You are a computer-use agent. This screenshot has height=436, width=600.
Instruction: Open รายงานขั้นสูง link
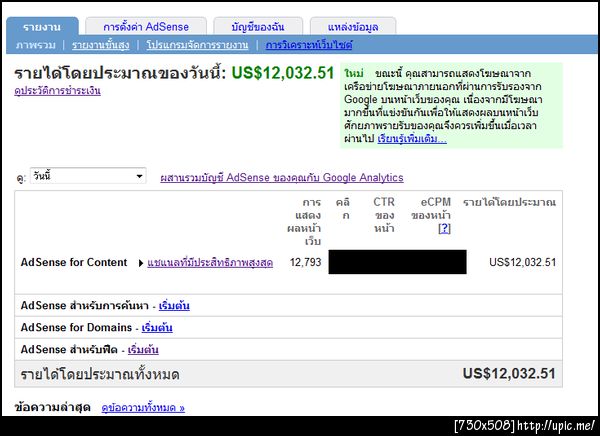[101, 45]
